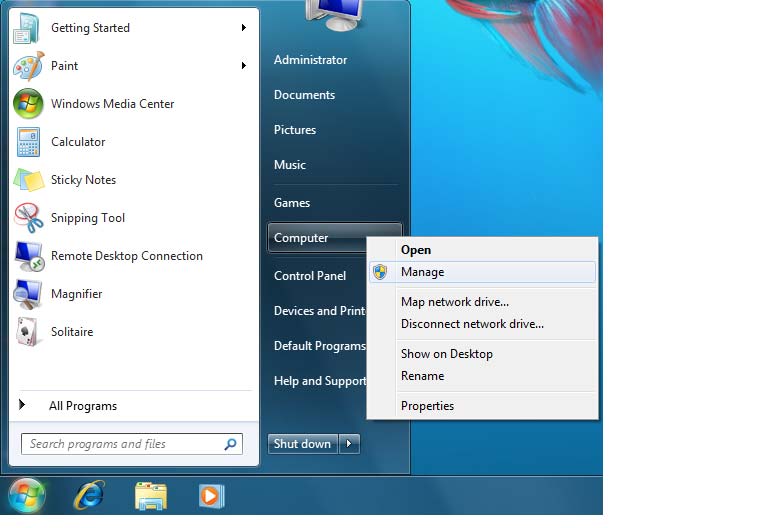Viewport: 768px width, 528px height.
Task: Open Help and Support
Action: point(319,381)
